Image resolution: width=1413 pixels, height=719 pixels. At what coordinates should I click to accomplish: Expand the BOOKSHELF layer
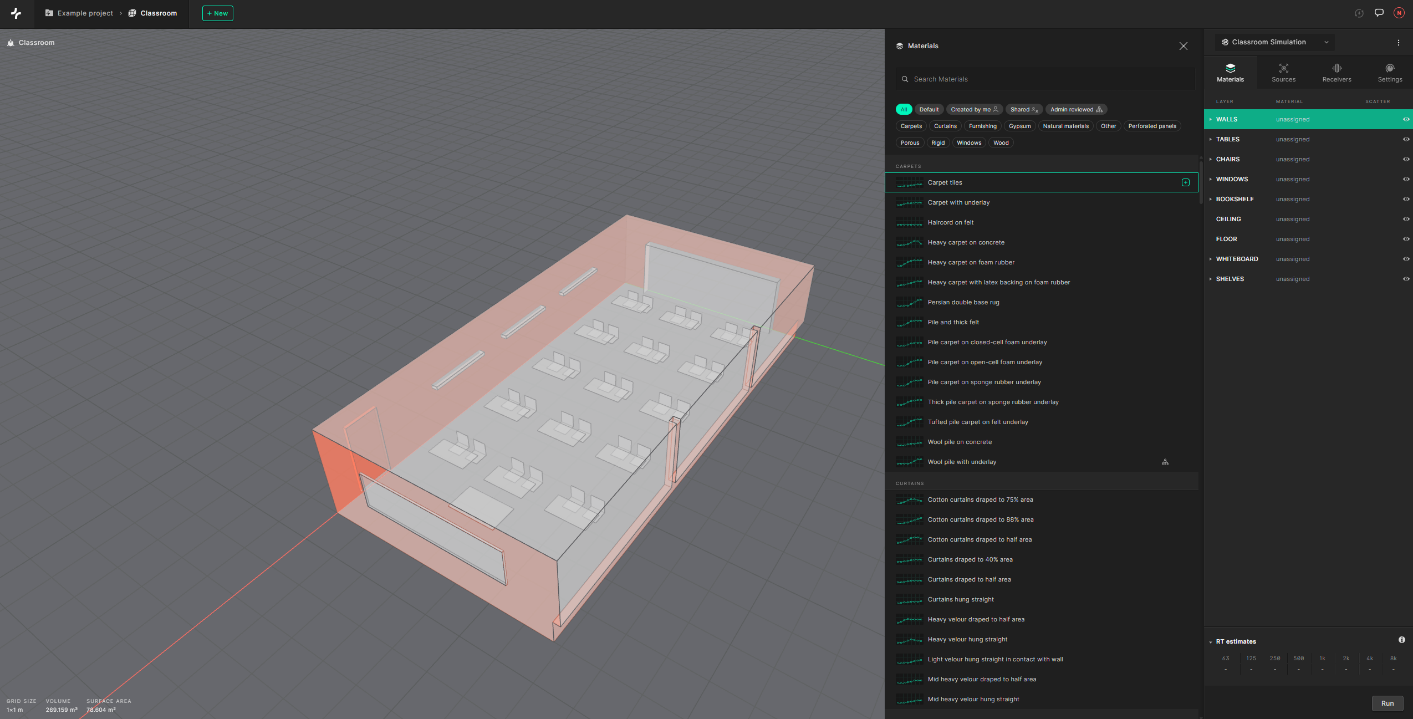click(1210, 199)
